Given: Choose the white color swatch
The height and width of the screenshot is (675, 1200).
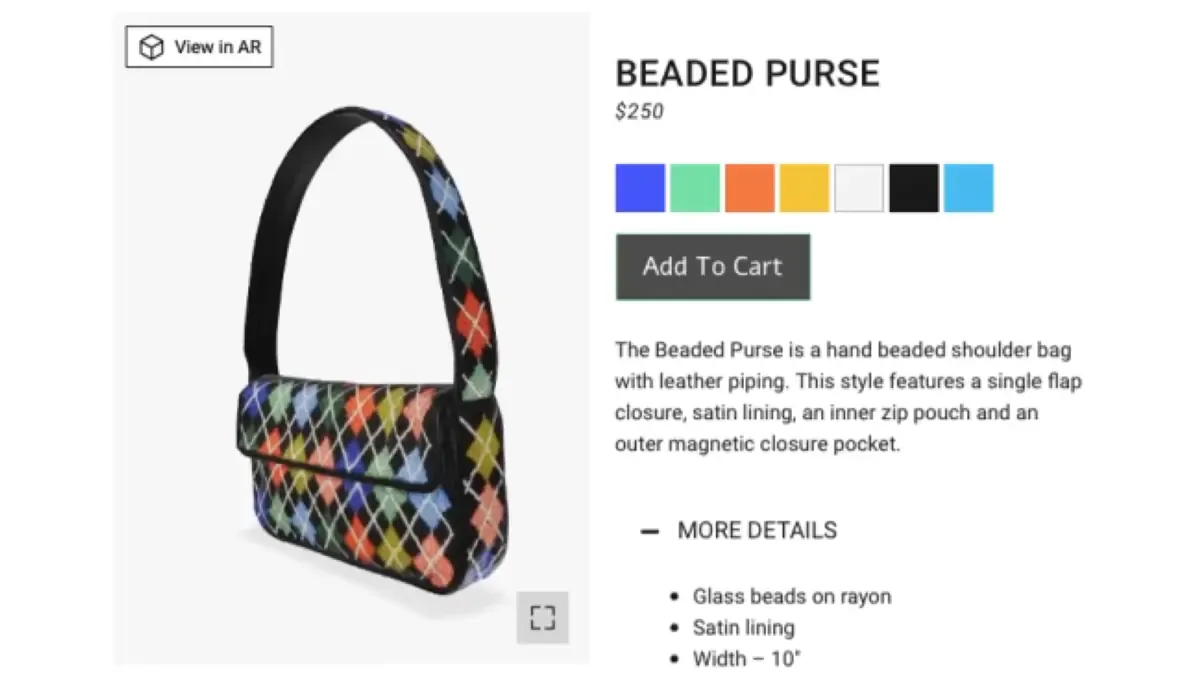Looking at the screenshot, I should (x=859, y=188).
